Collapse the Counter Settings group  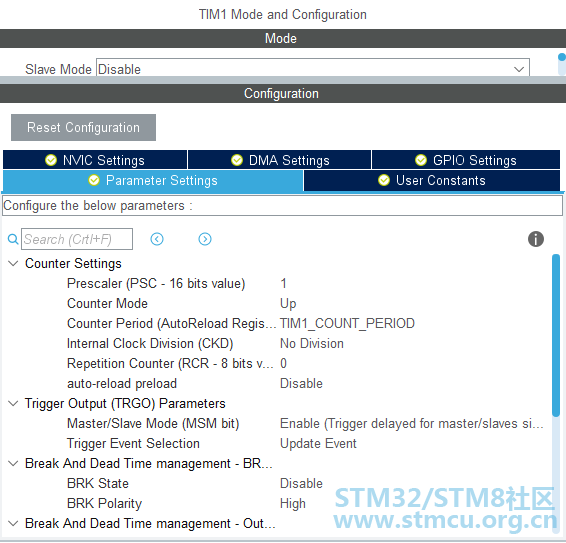tap(13, 264)
